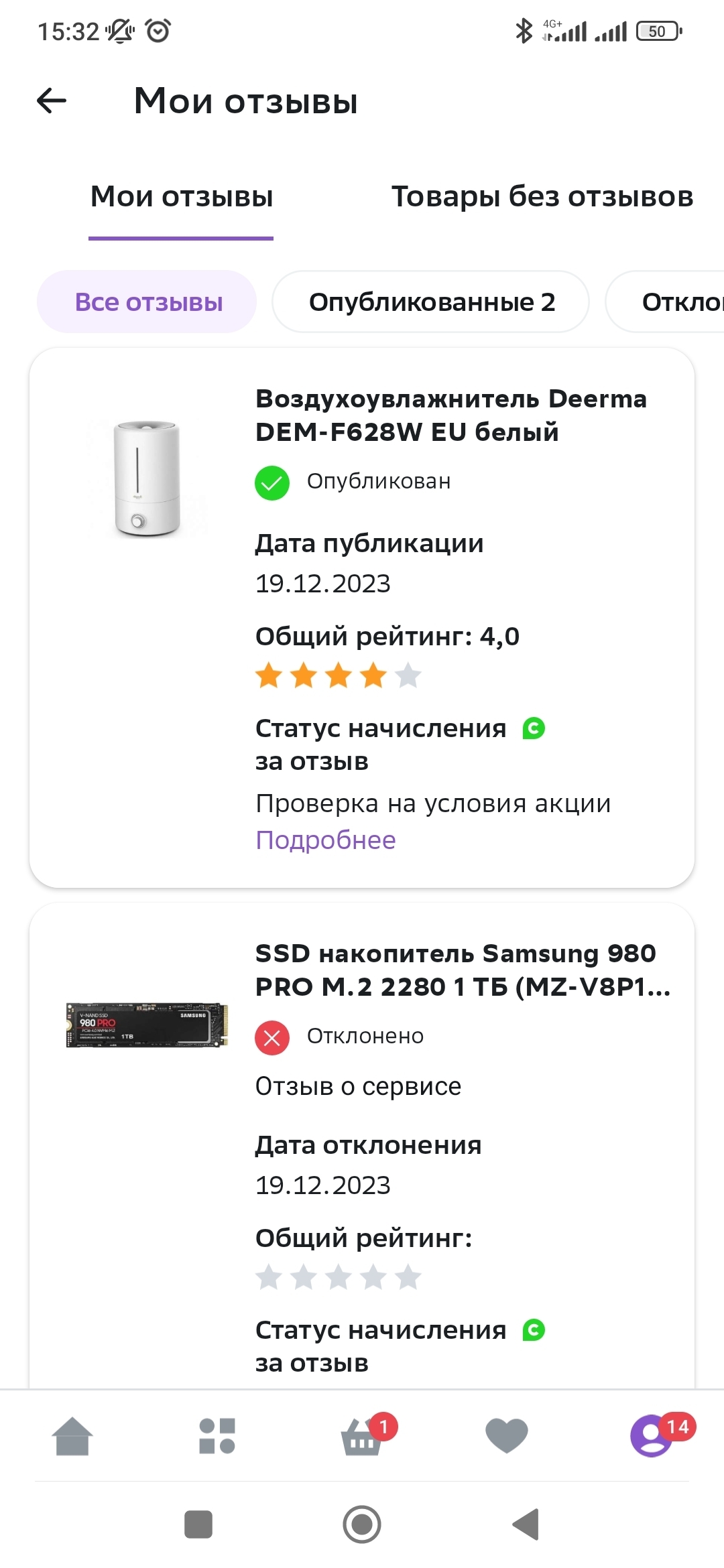Open the profile icon with badge
724x1568 pixels.
pyautogui.click(x=652, y=1437)
